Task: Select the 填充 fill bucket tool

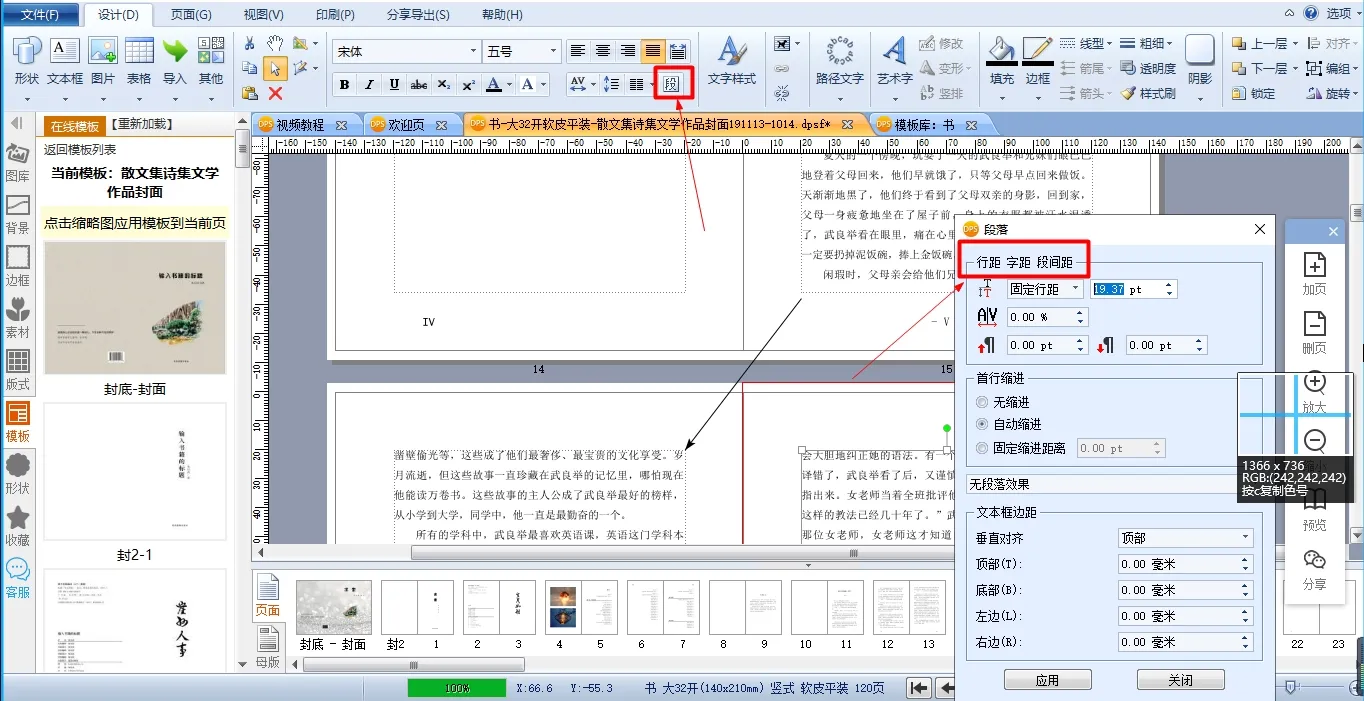Action: [1001, 62]
